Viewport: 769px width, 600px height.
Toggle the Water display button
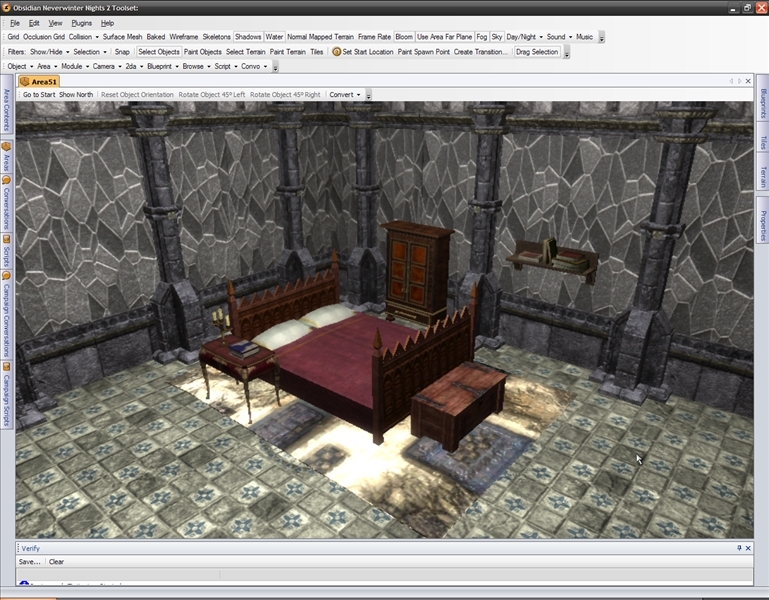[x=274, y=37]
